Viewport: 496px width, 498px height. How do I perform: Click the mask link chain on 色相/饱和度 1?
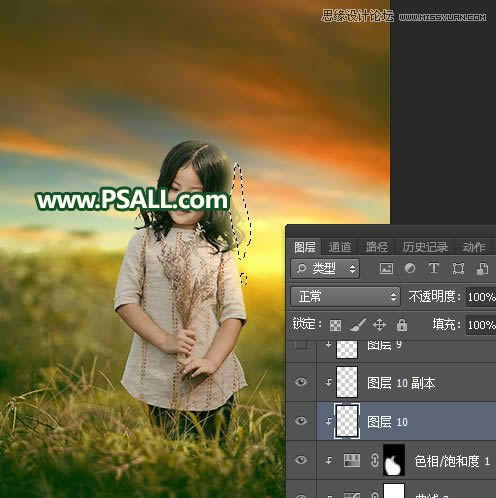click(x=375, y=460)
